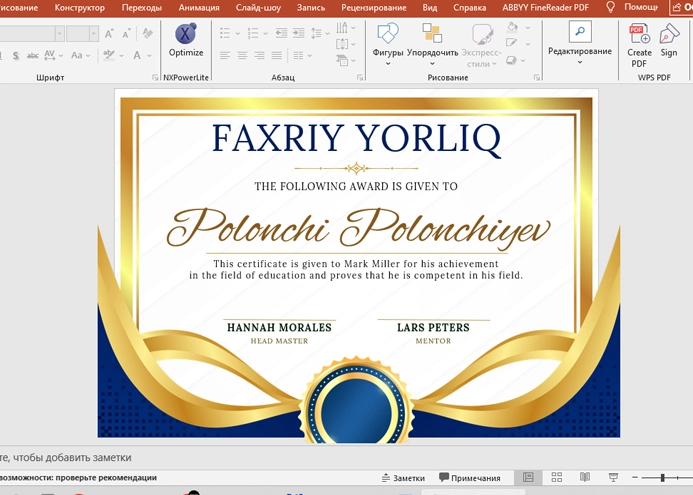Expand the font size combo box
The image size is (693, 495).
point(93,33)
